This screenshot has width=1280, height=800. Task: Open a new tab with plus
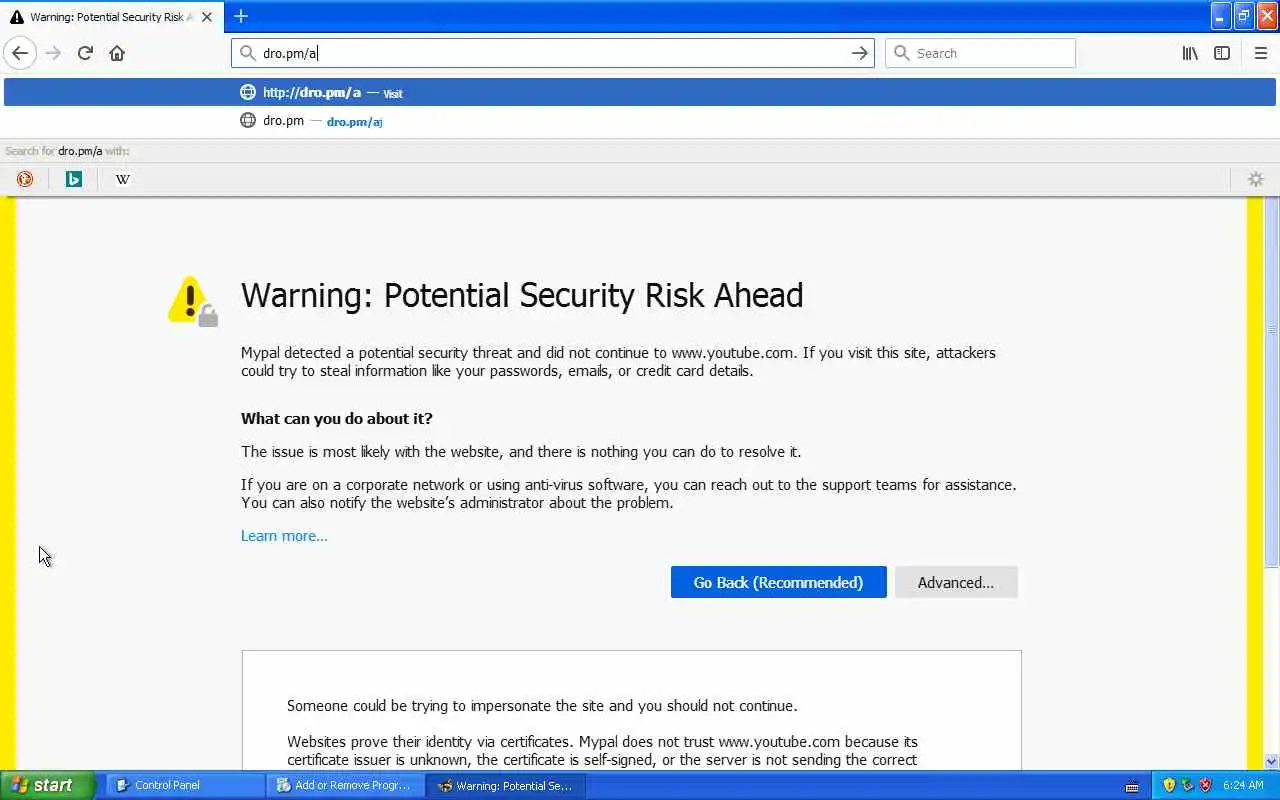click(x=241, y=16)
